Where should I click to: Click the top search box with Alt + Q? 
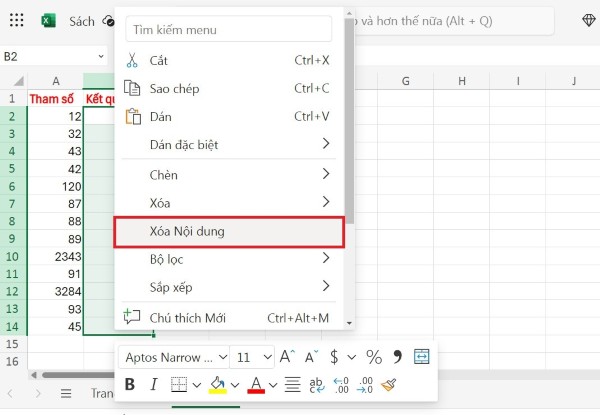click(453, 21)
